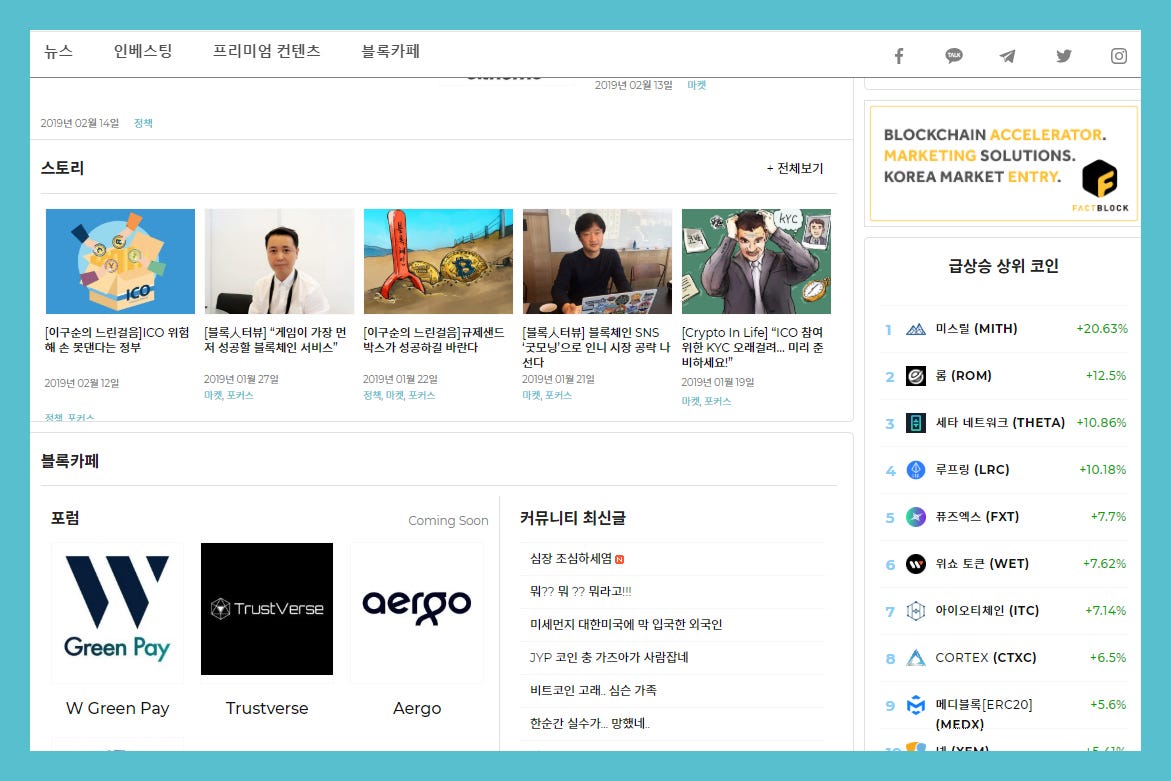Open the man in white shirt thumbnail
This screenshot has height=781, width=1171.
click(x=279, y=261)
